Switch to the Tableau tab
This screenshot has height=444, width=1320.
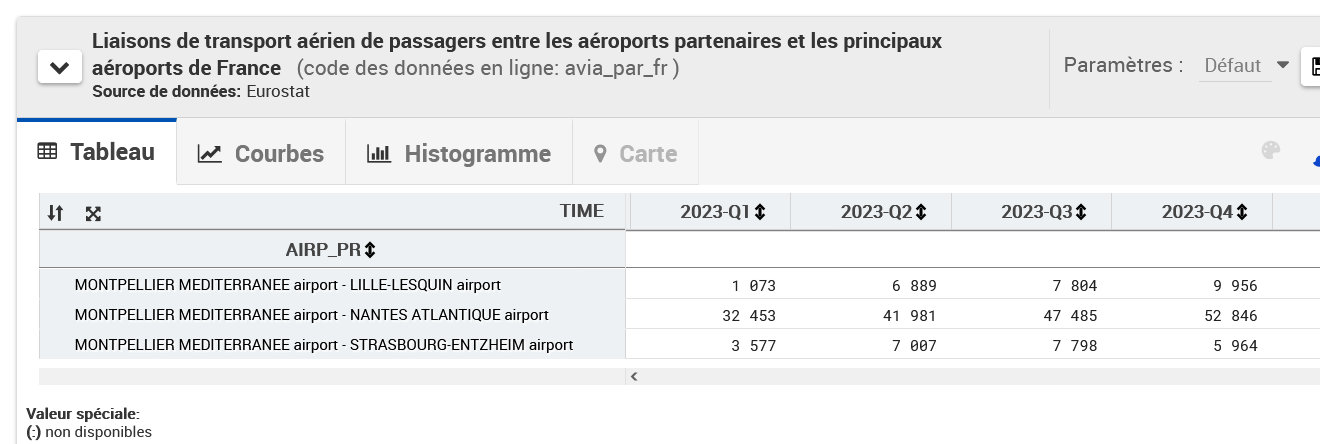coord(97,152)
